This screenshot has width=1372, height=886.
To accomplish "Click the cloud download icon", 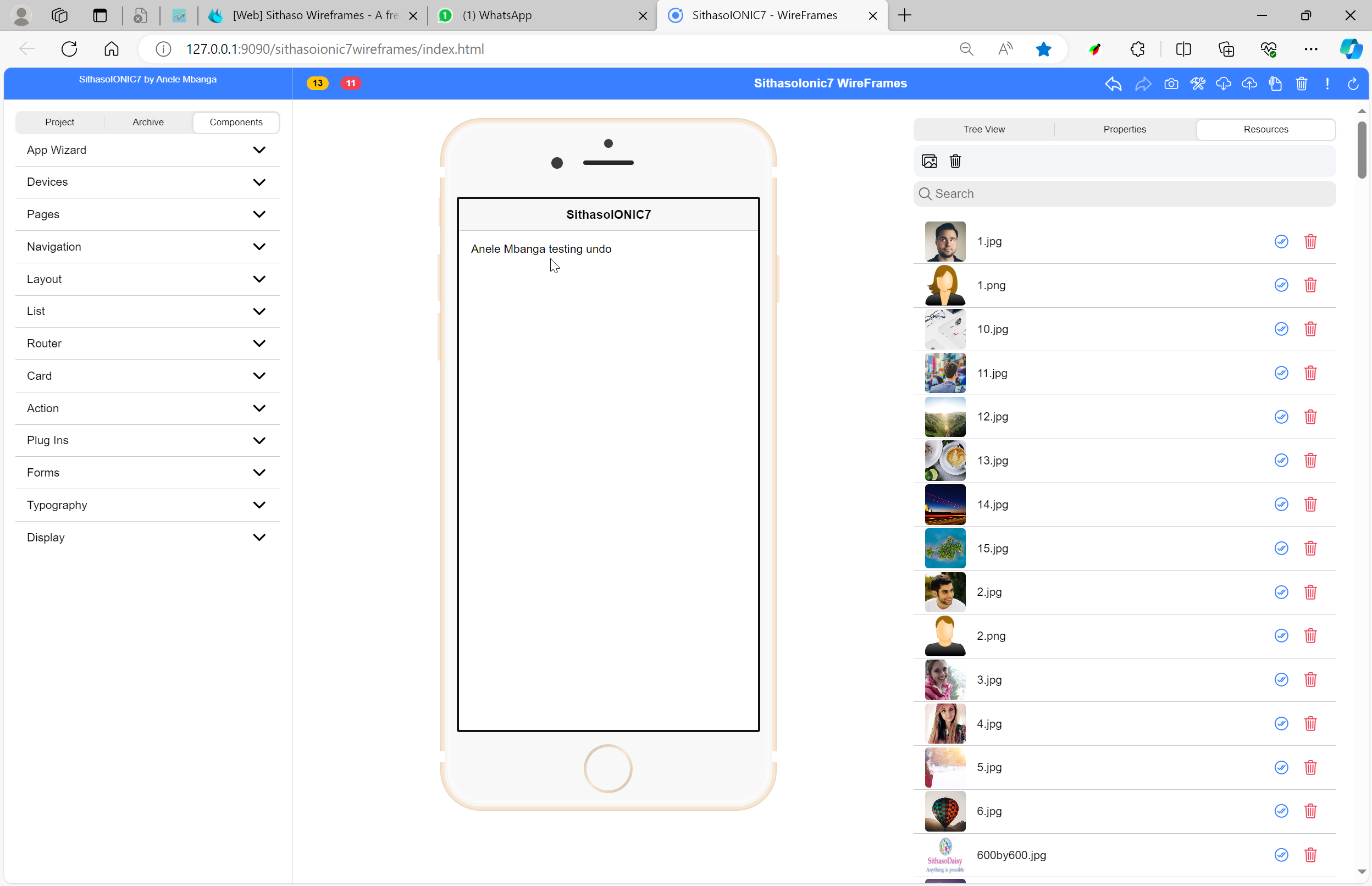I will click(1223, 84).
